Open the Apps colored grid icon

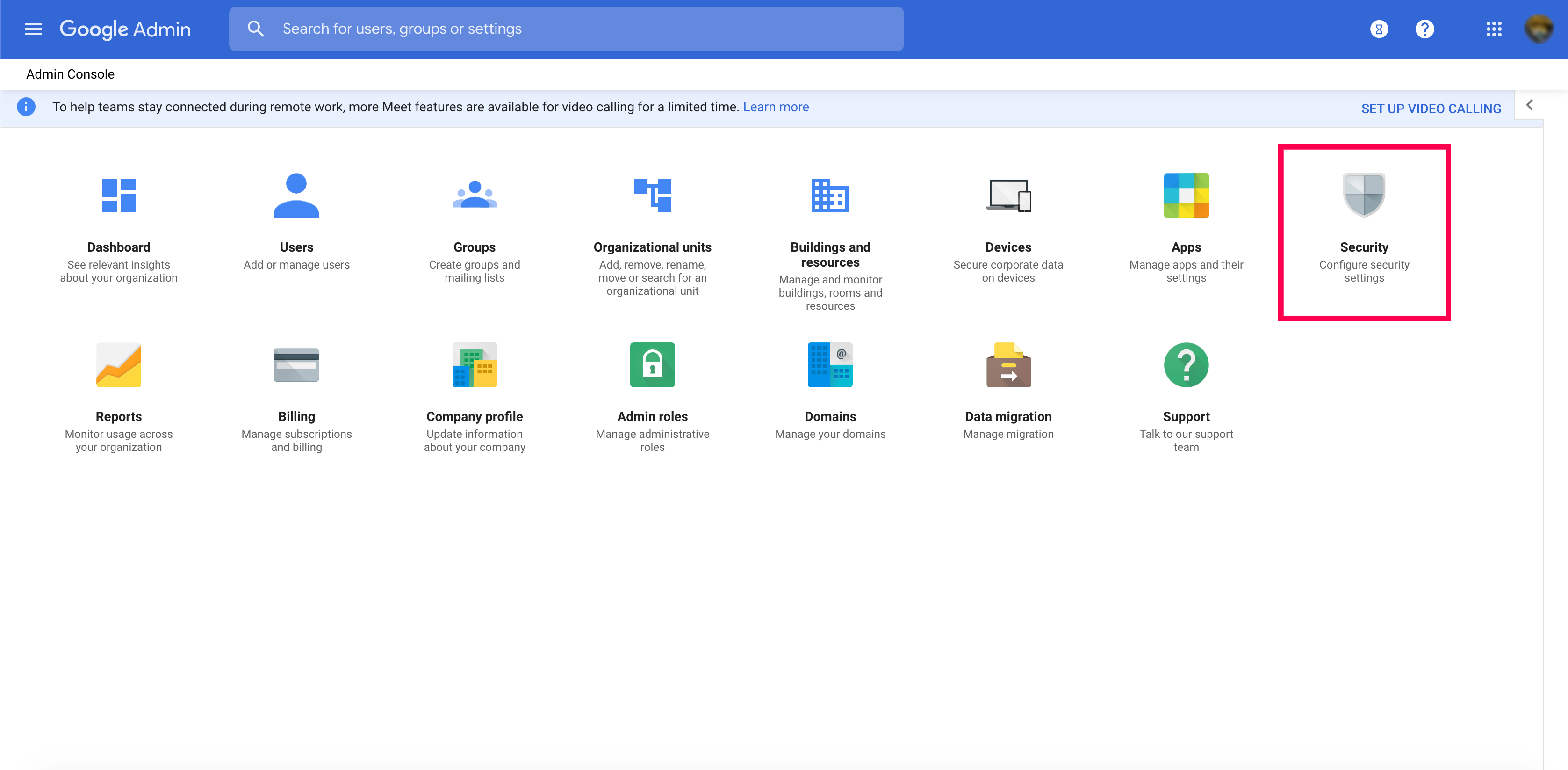tap(1186, 195)
